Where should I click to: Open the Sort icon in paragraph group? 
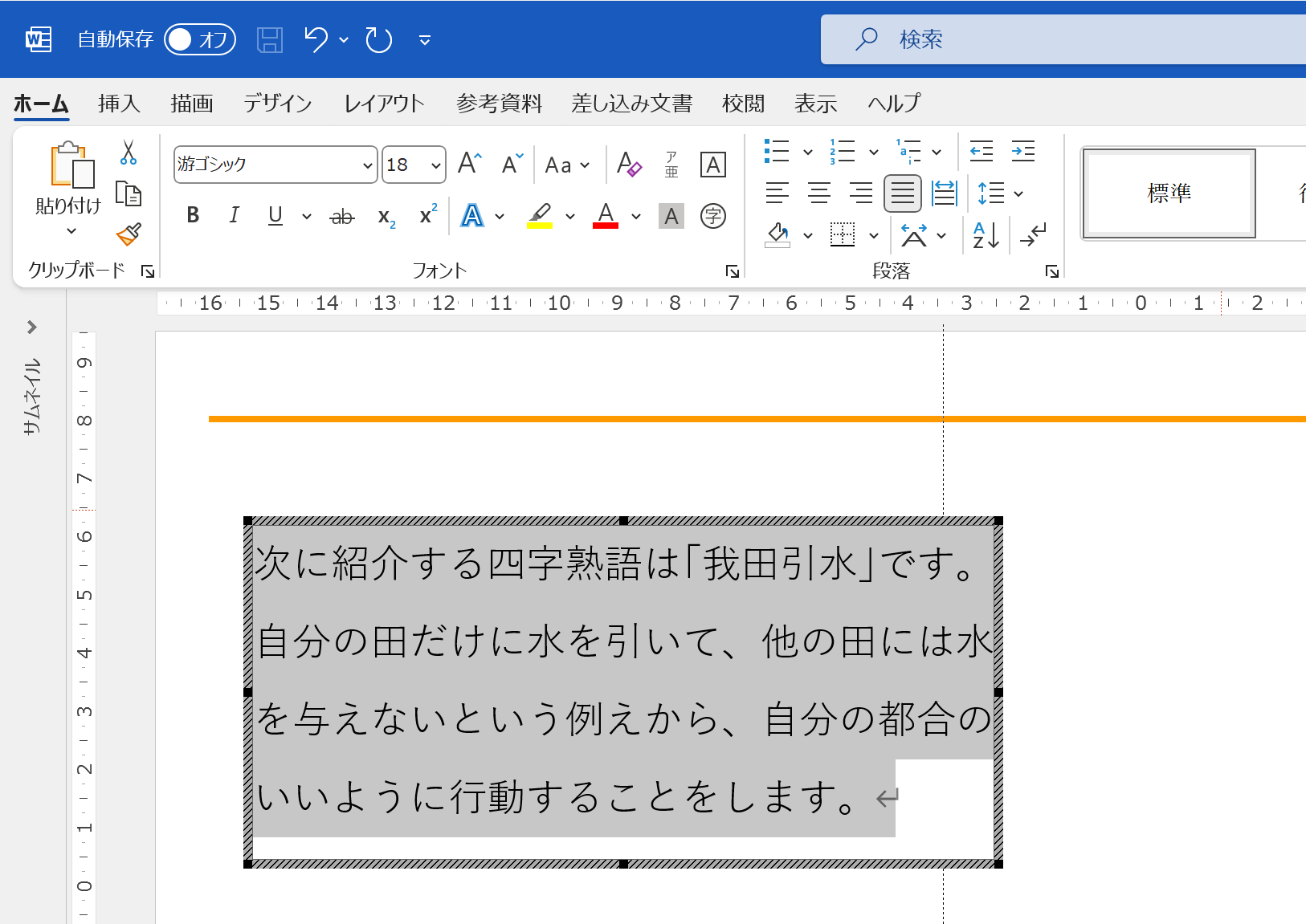pyautogui.click(x=986, y=234)
